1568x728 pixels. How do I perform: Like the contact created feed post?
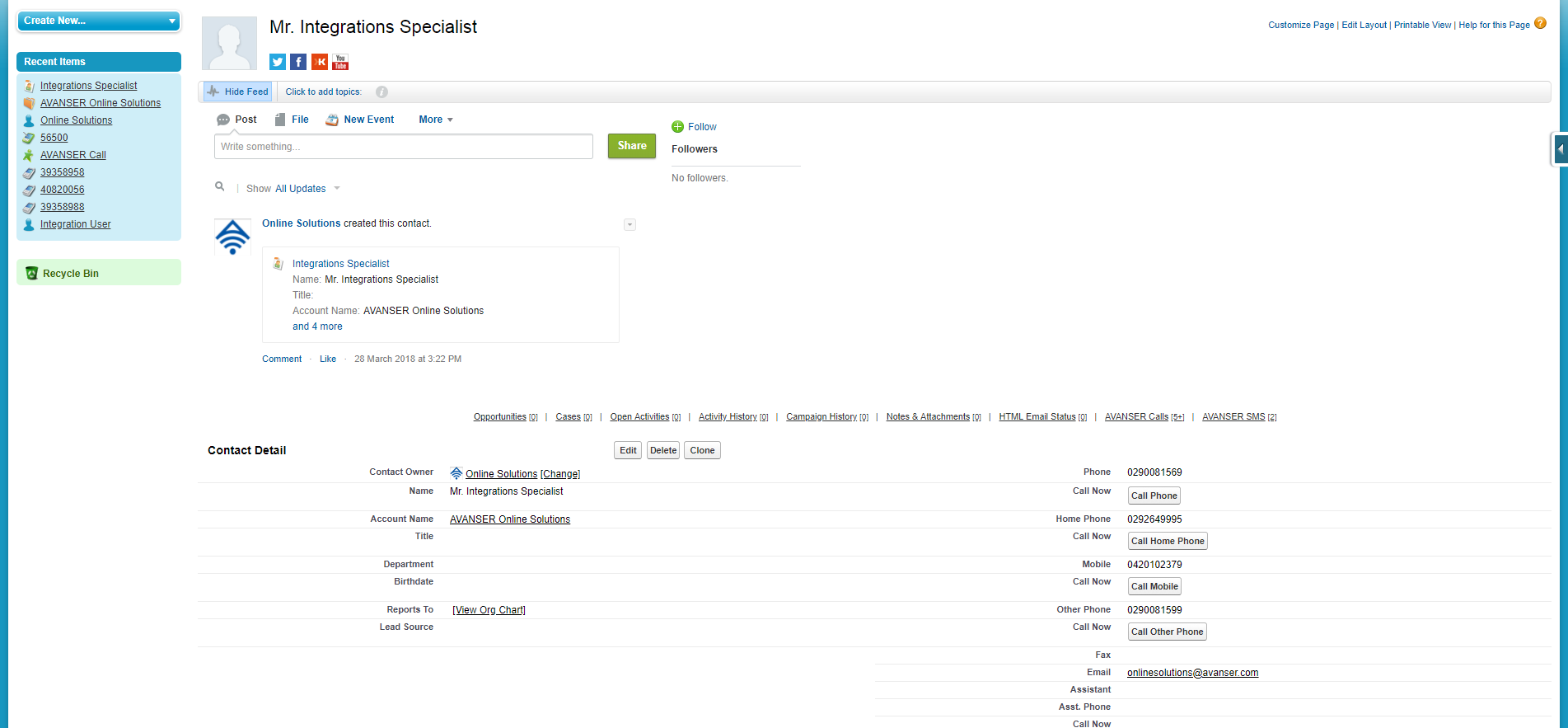click(328, 359)
